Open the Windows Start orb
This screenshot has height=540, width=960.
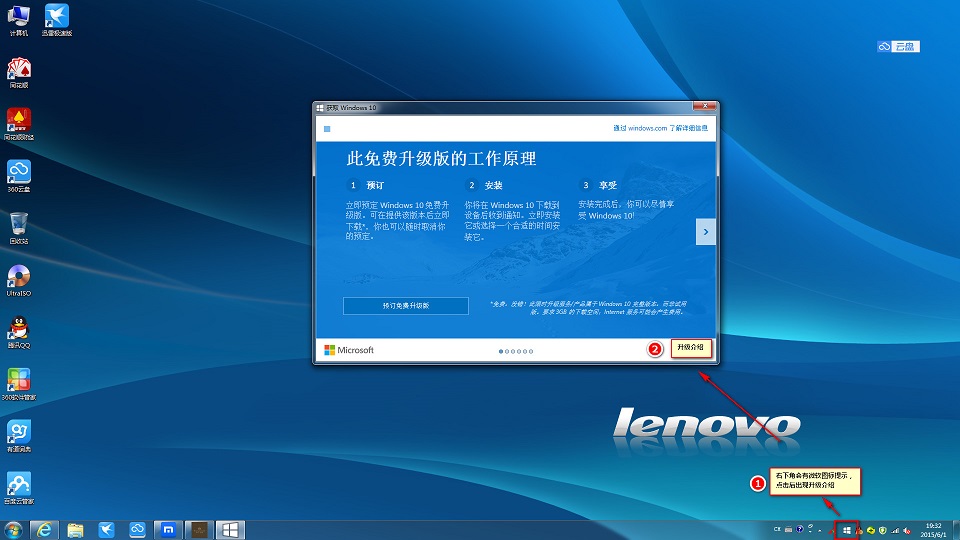13,530
